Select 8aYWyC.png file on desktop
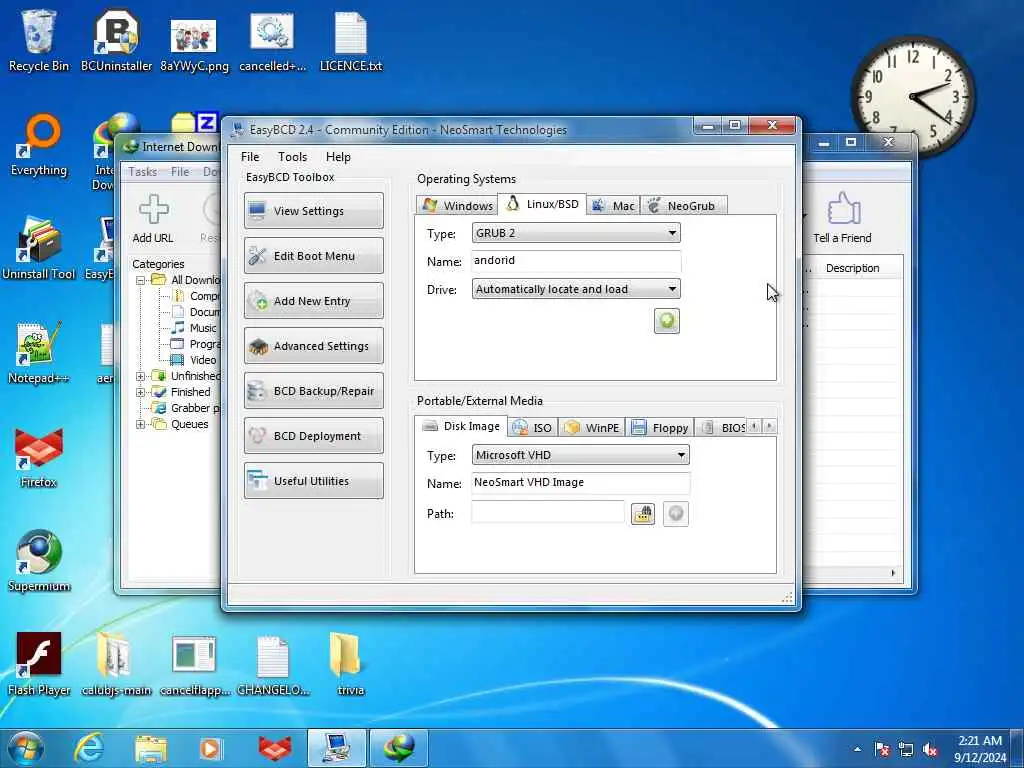 pos(194,44)
